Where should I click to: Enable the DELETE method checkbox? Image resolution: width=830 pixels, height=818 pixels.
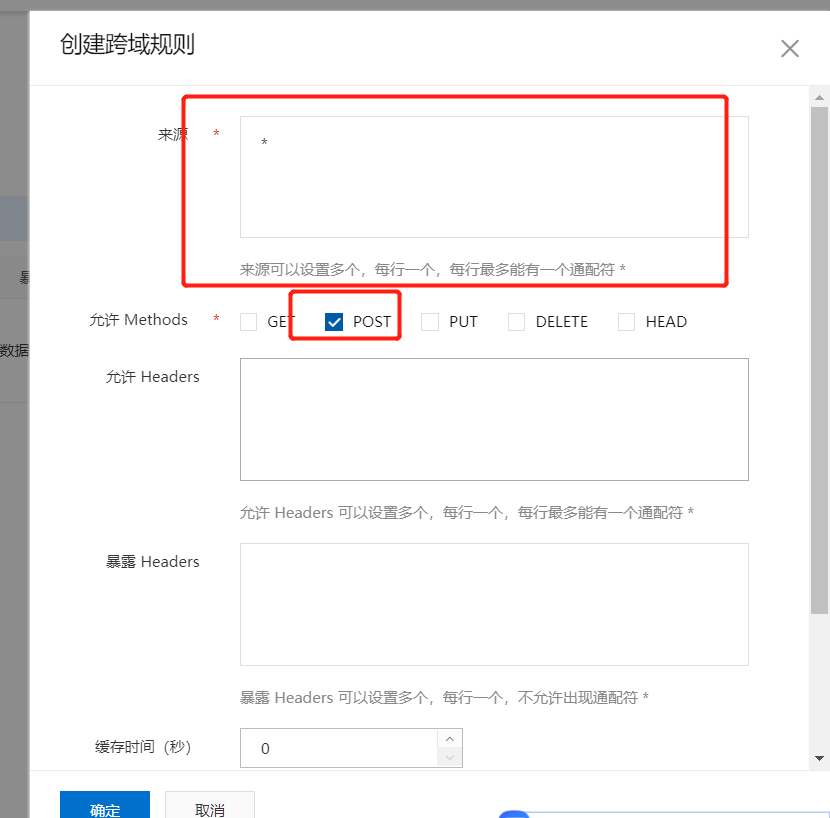pos(516,321)
